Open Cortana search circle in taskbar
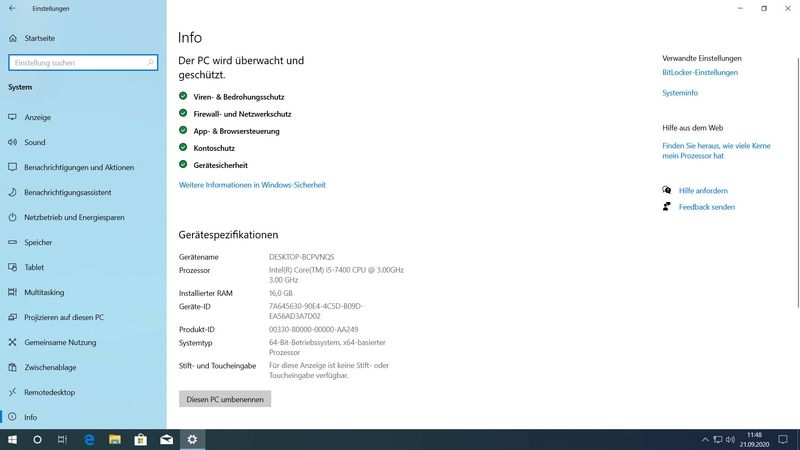800x450 pixels. (37, 439)
